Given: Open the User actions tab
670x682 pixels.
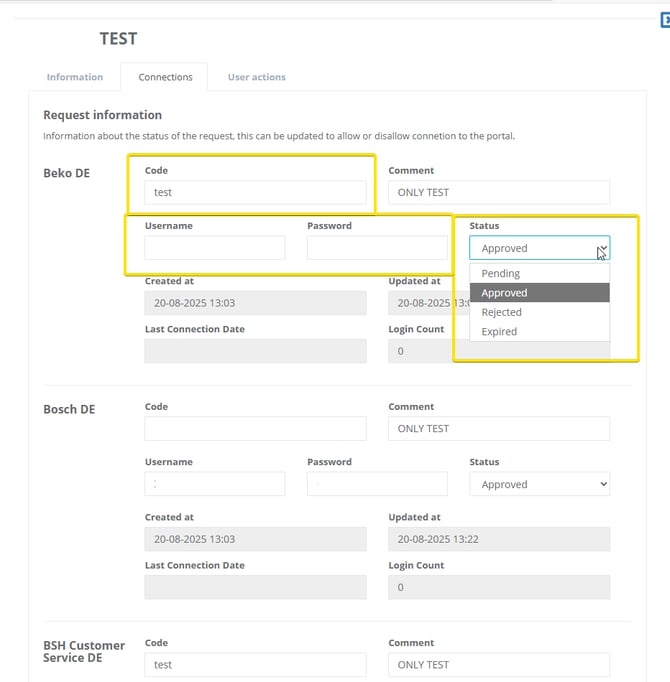Looking at the screenshot, I should (256, 77).
